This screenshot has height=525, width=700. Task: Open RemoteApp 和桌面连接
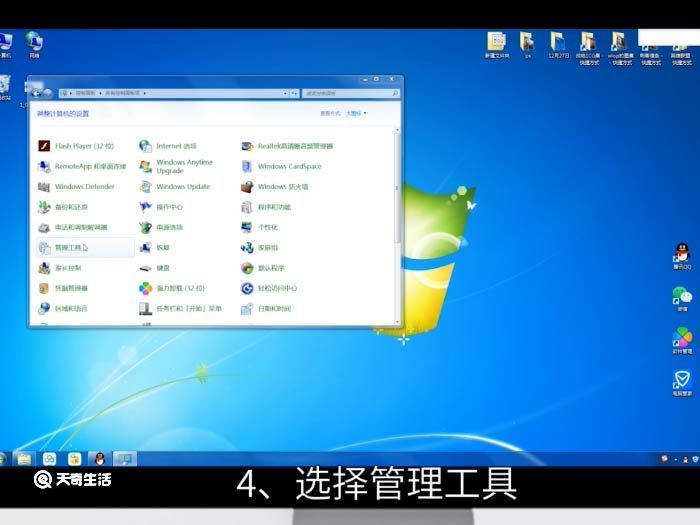pos(82,166)
